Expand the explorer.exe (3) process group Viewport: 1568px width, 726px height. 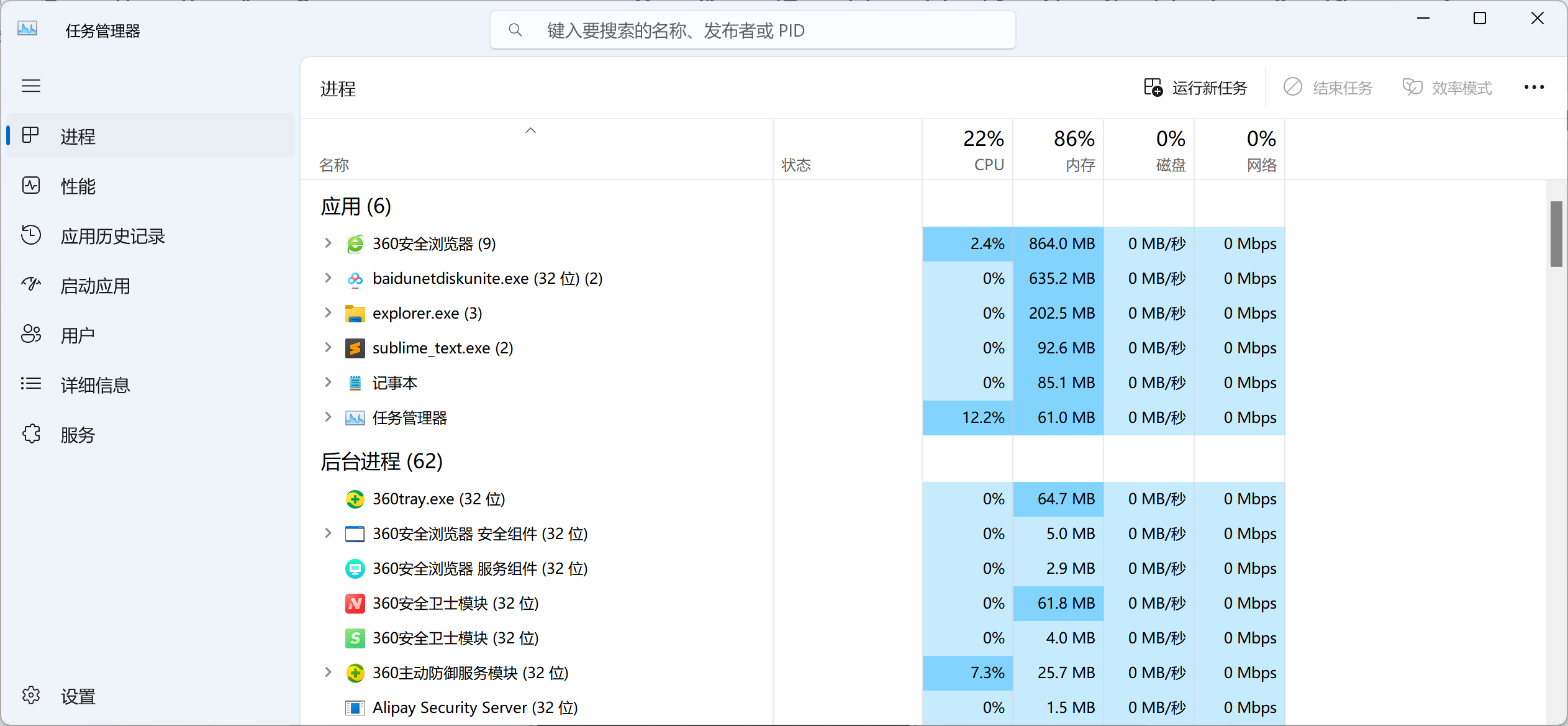pos(328,313)
